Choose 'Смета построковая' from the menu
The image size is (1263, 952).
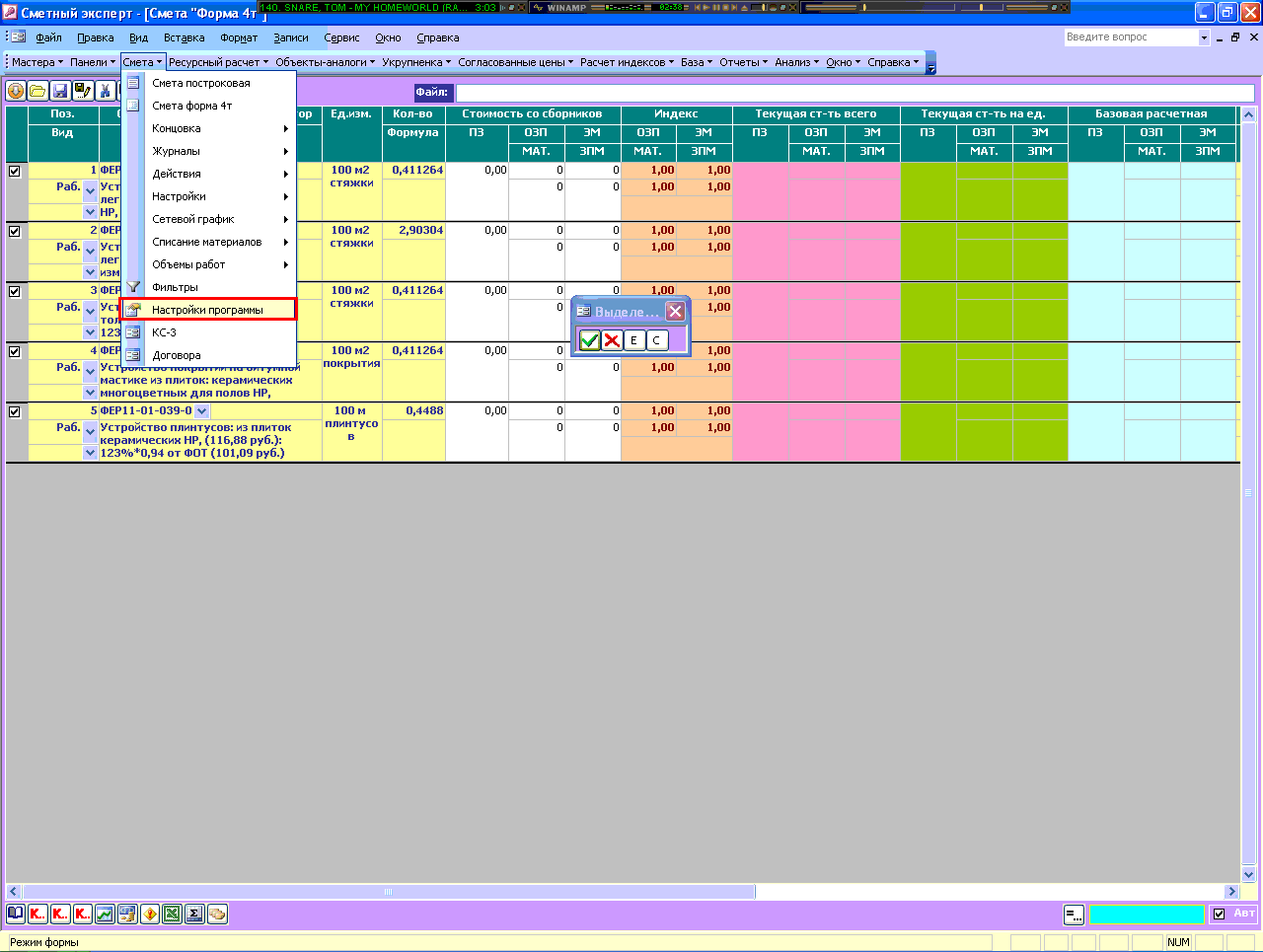coord(201,83)
